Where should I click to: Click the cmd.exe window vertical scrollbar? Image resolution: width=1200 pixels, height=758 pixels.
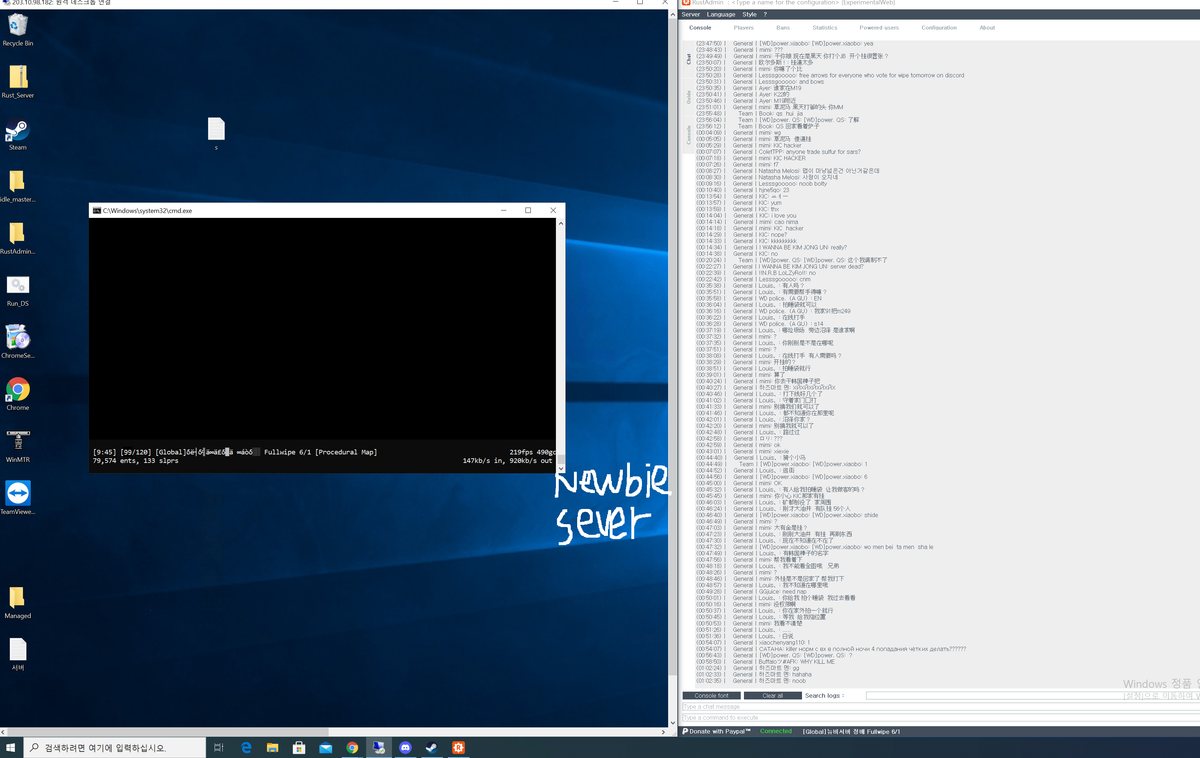click(x=560, y=345)
